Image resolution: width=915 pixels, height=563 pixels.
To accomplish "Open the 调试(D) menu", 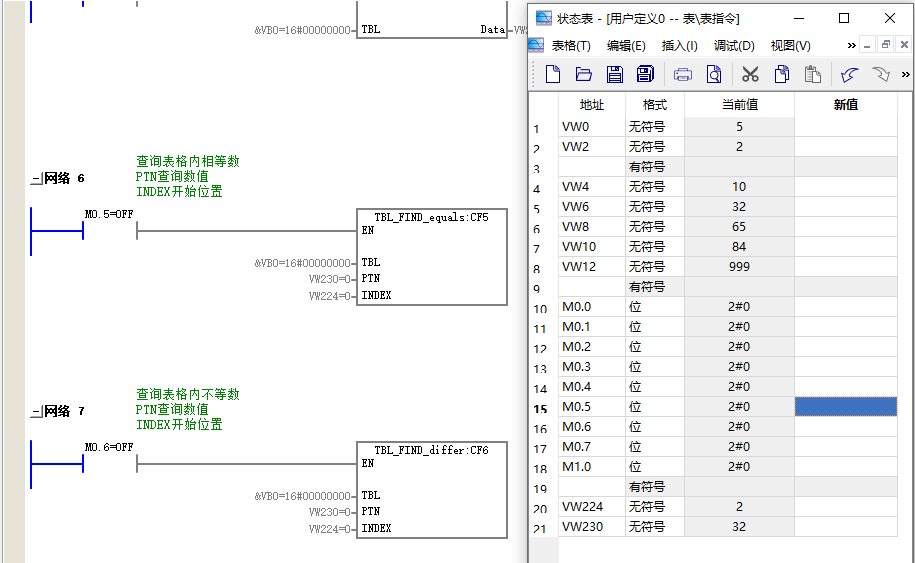I will (x=734, y=46).
